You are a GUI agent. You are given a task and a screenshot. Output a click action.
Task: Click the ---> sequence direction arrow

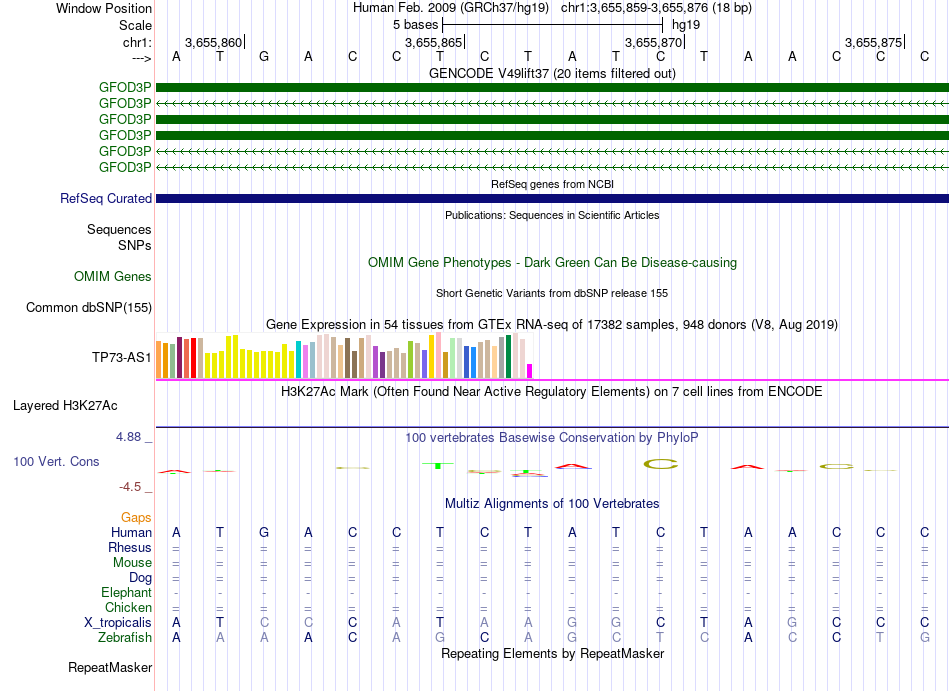pos(142,58)
